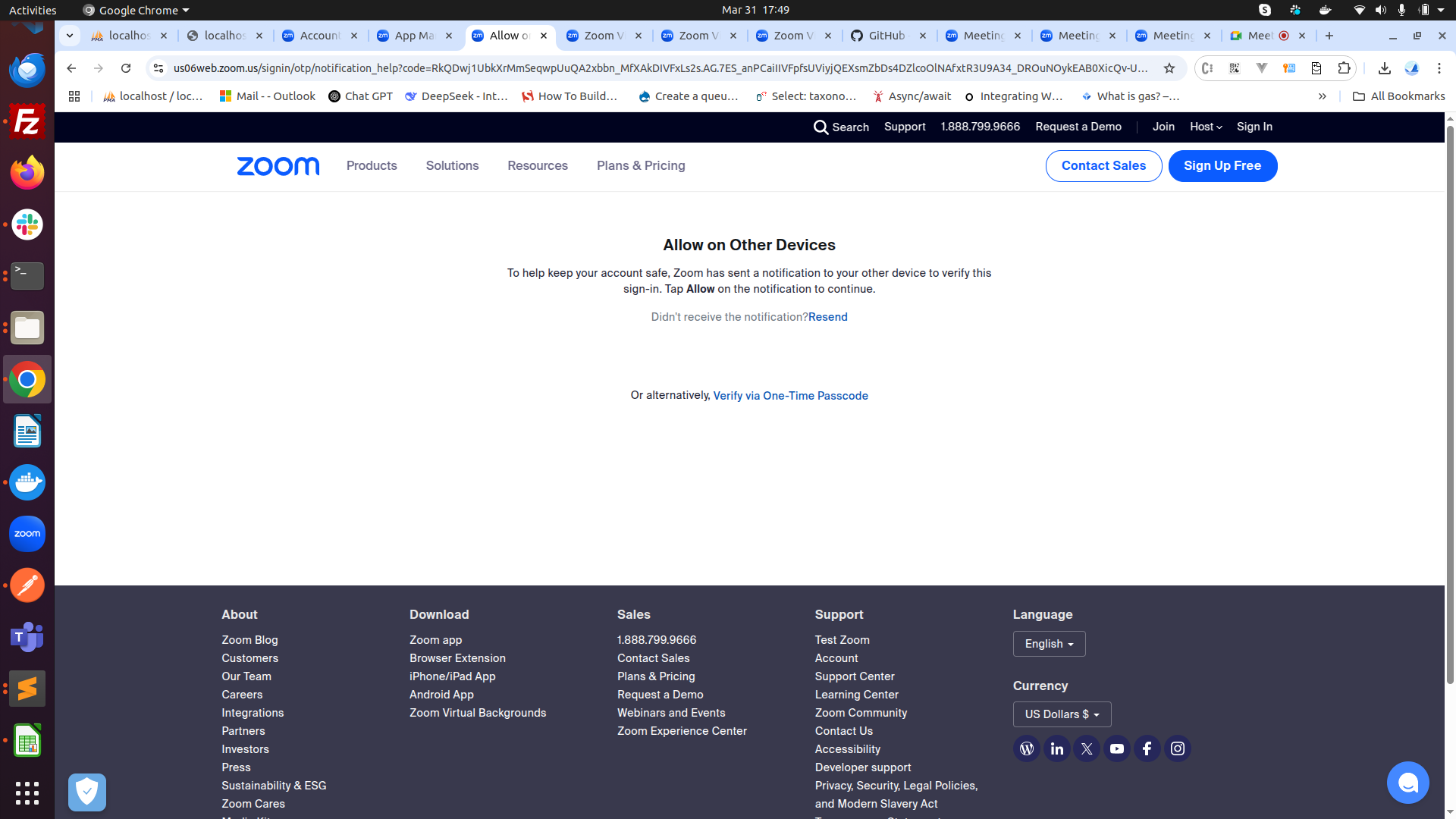
Task: Click the Sign Up Free button
Action: [1222, 166]
